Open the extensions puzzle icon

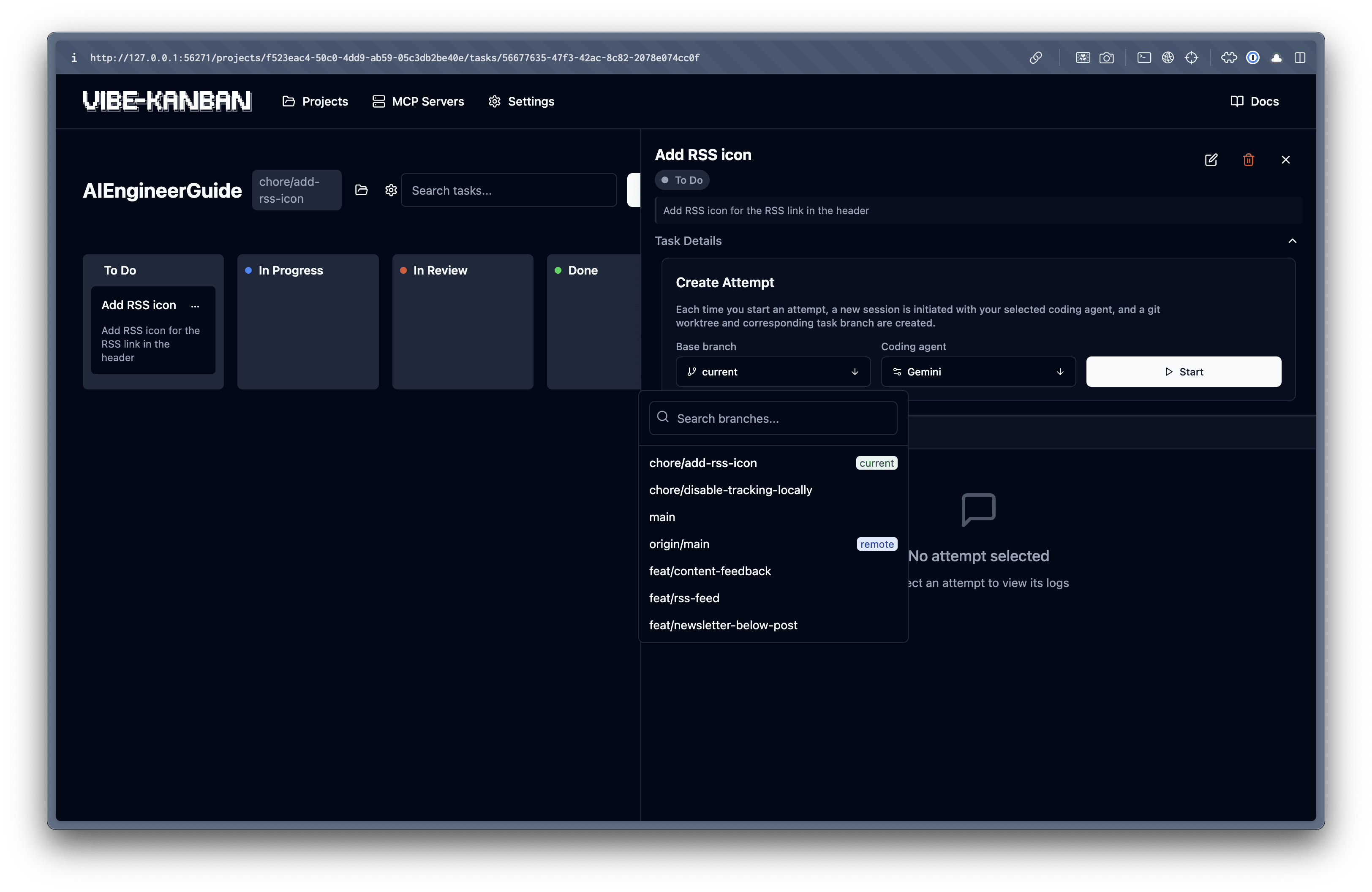pos(1228,57)
